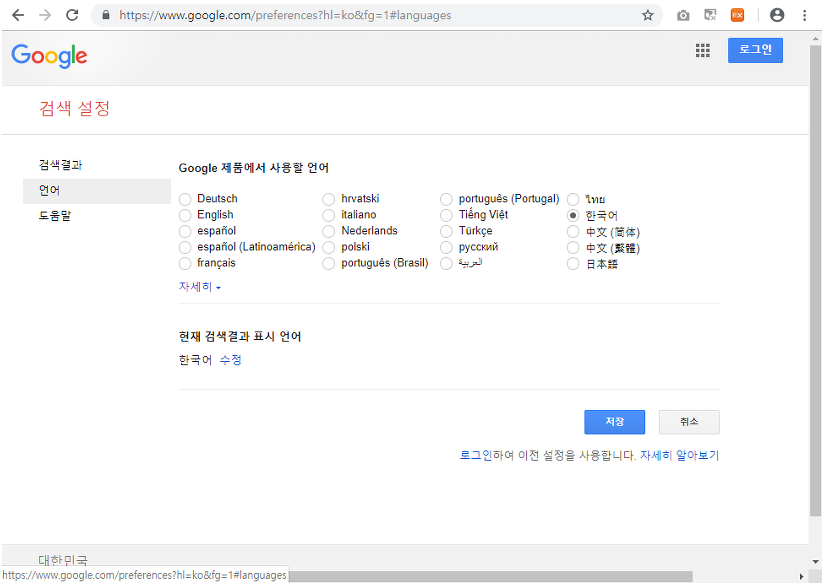This screenshot has height=583, width=823.
Task: Open the camera screenshot extension
Action: (x=683, y=15)
